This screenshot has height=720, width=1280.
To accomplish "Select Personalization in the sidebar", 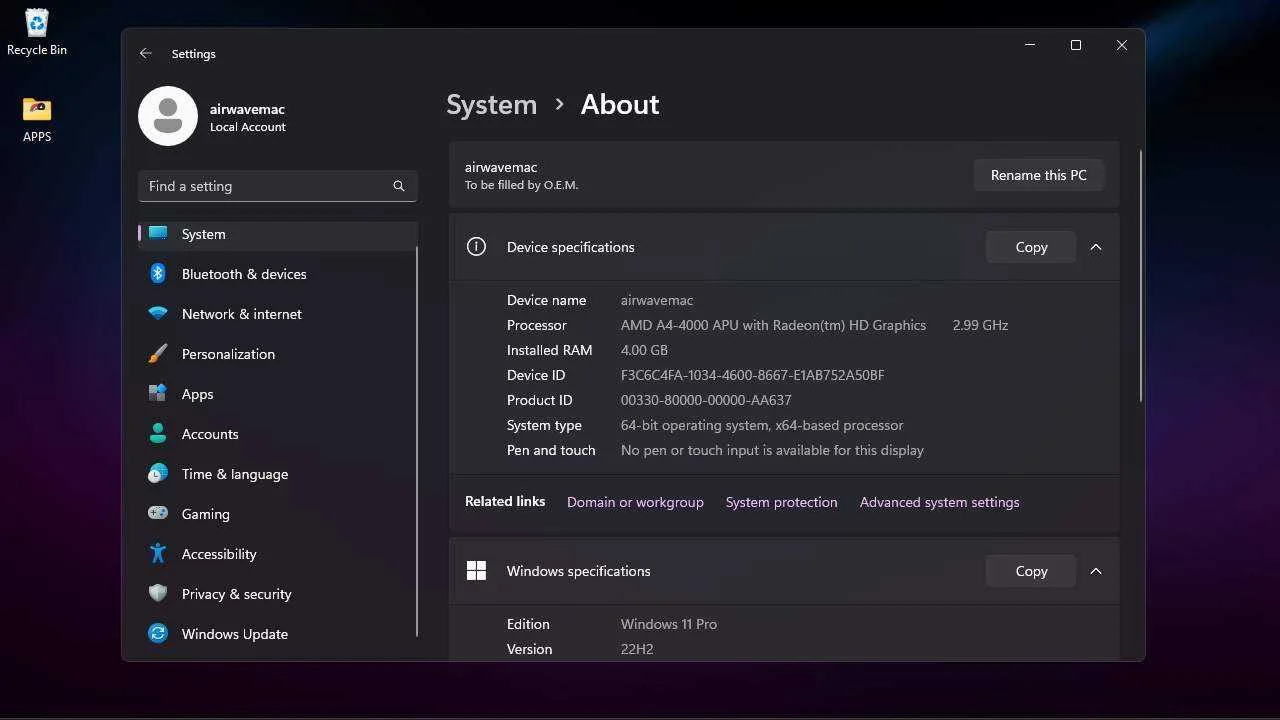I will click(x=277, y=354).
